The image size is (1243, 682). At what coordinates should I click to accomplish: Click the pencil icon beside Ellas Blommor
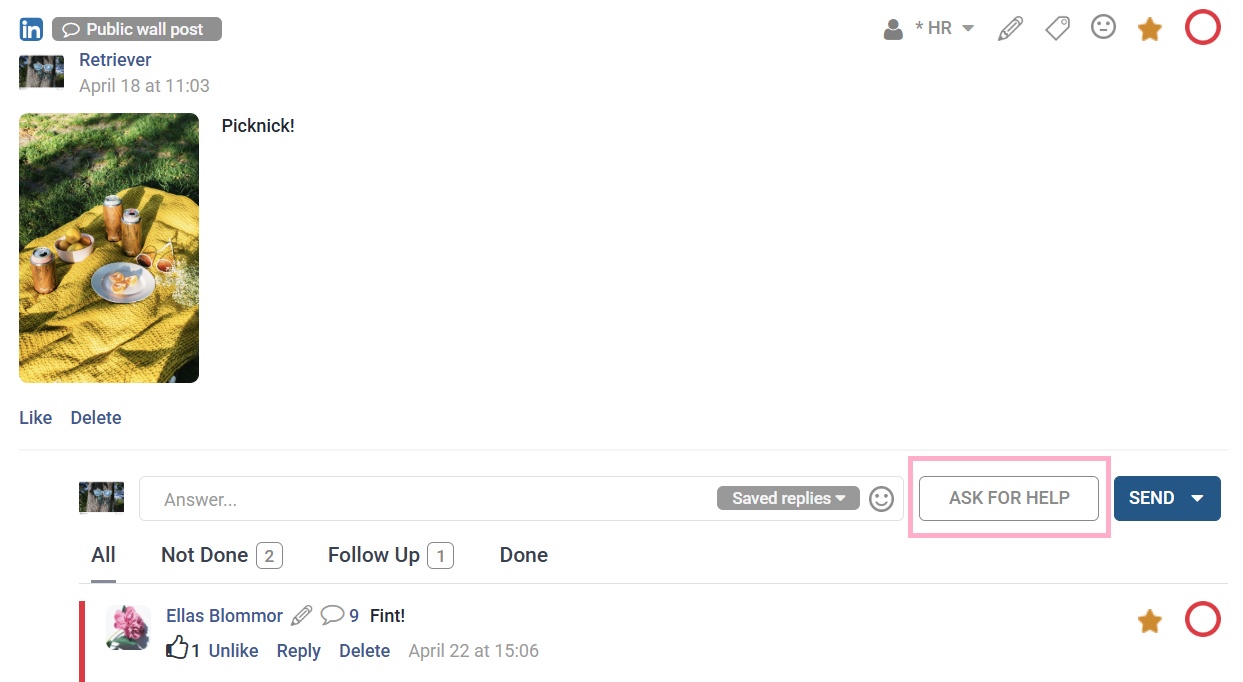tap(301, 615)
